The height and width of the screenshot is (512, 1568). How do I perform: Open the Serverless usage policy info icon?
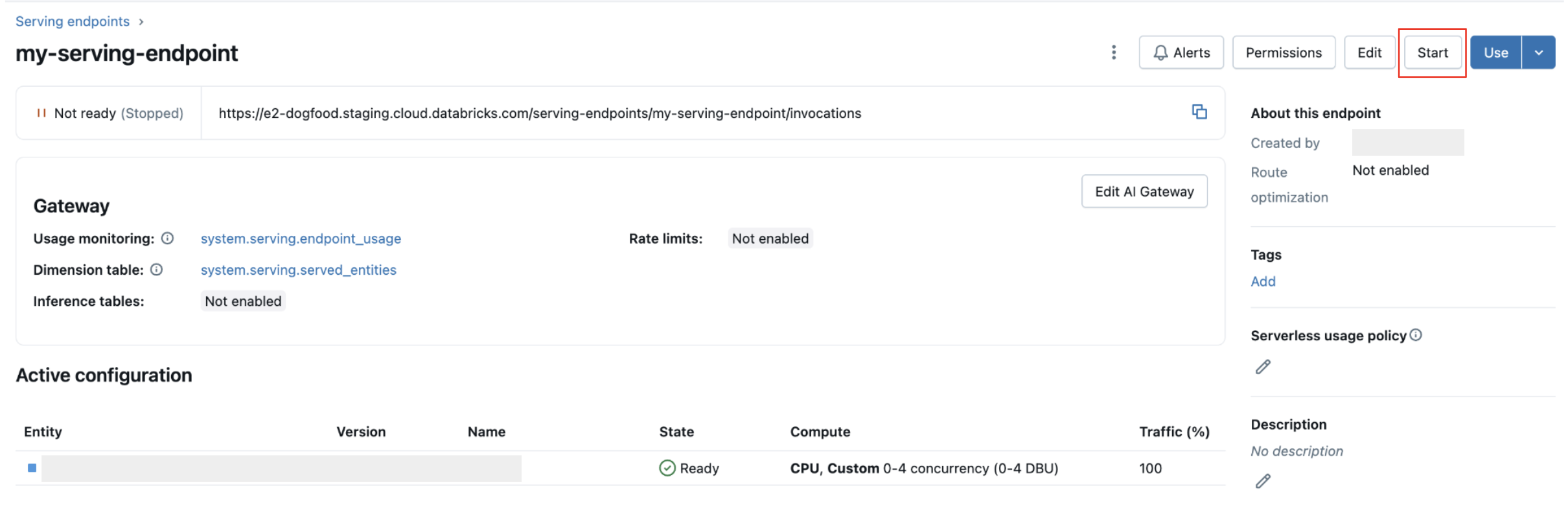click(1416, 335)
